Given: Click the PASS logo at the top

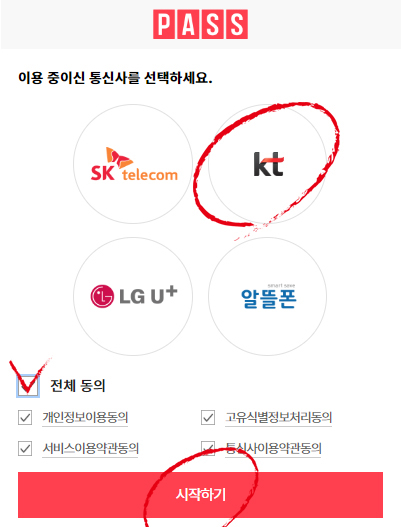Looking at the screenshot, I should click(201, 24).
